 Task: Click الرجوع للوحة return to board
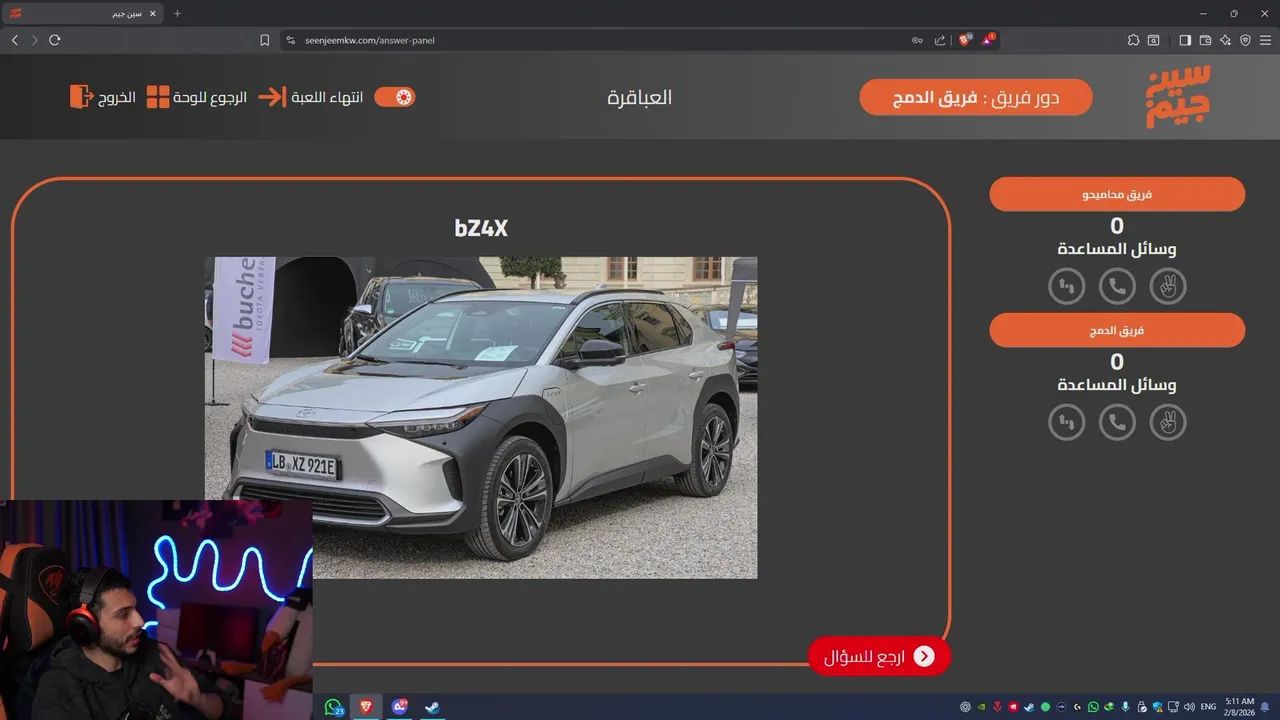(x=197, y=97)
